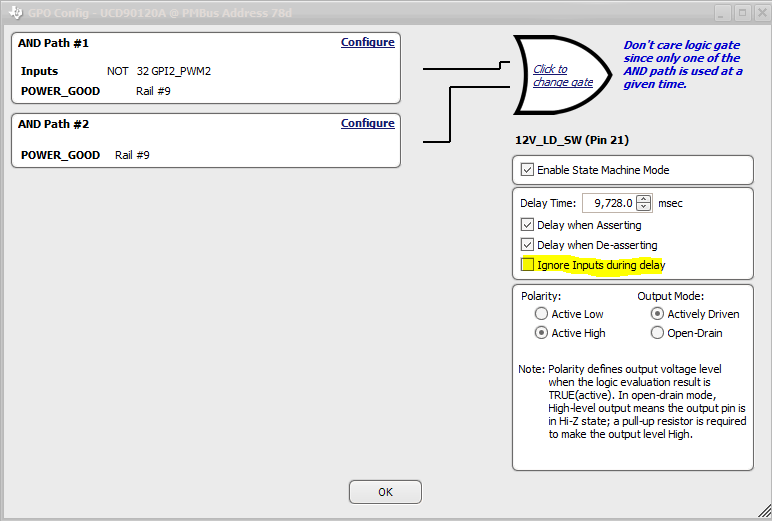Click the 'msec' unit label

(670, 203)
